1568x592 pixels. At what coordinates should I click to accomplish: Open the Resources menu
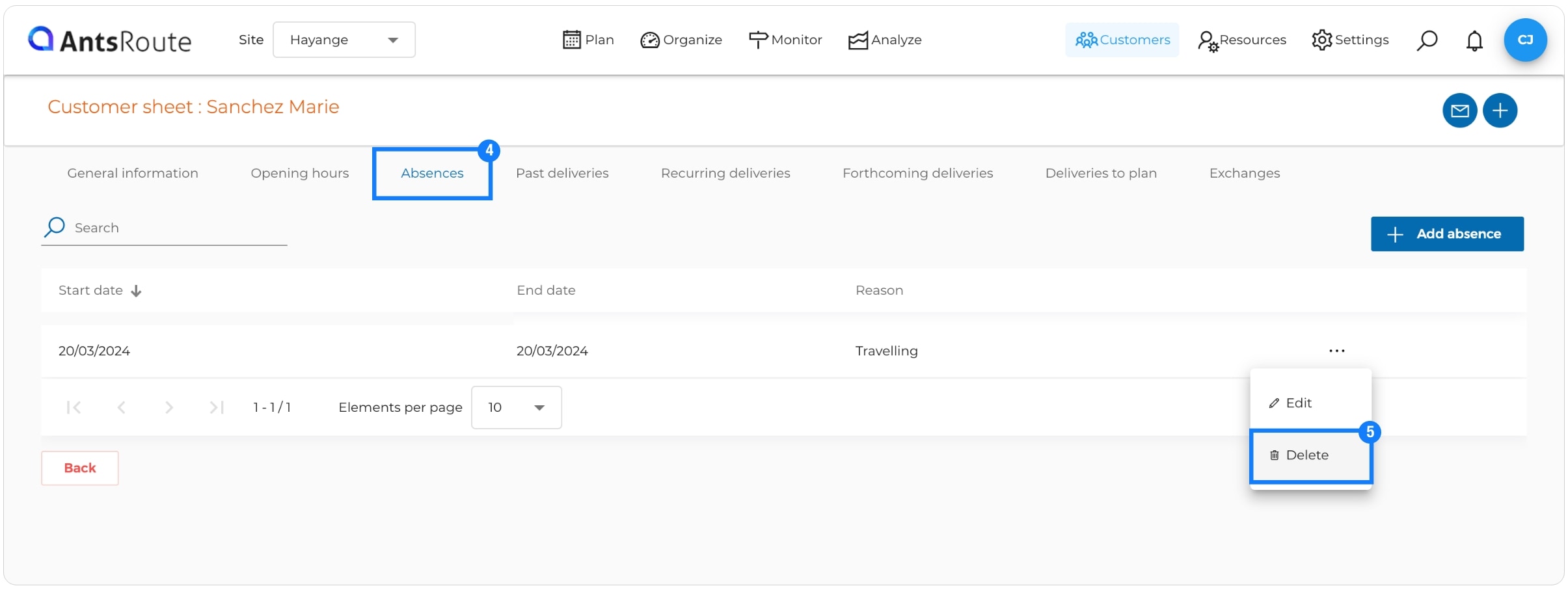pyautogui.click(x=1242, y=40)
